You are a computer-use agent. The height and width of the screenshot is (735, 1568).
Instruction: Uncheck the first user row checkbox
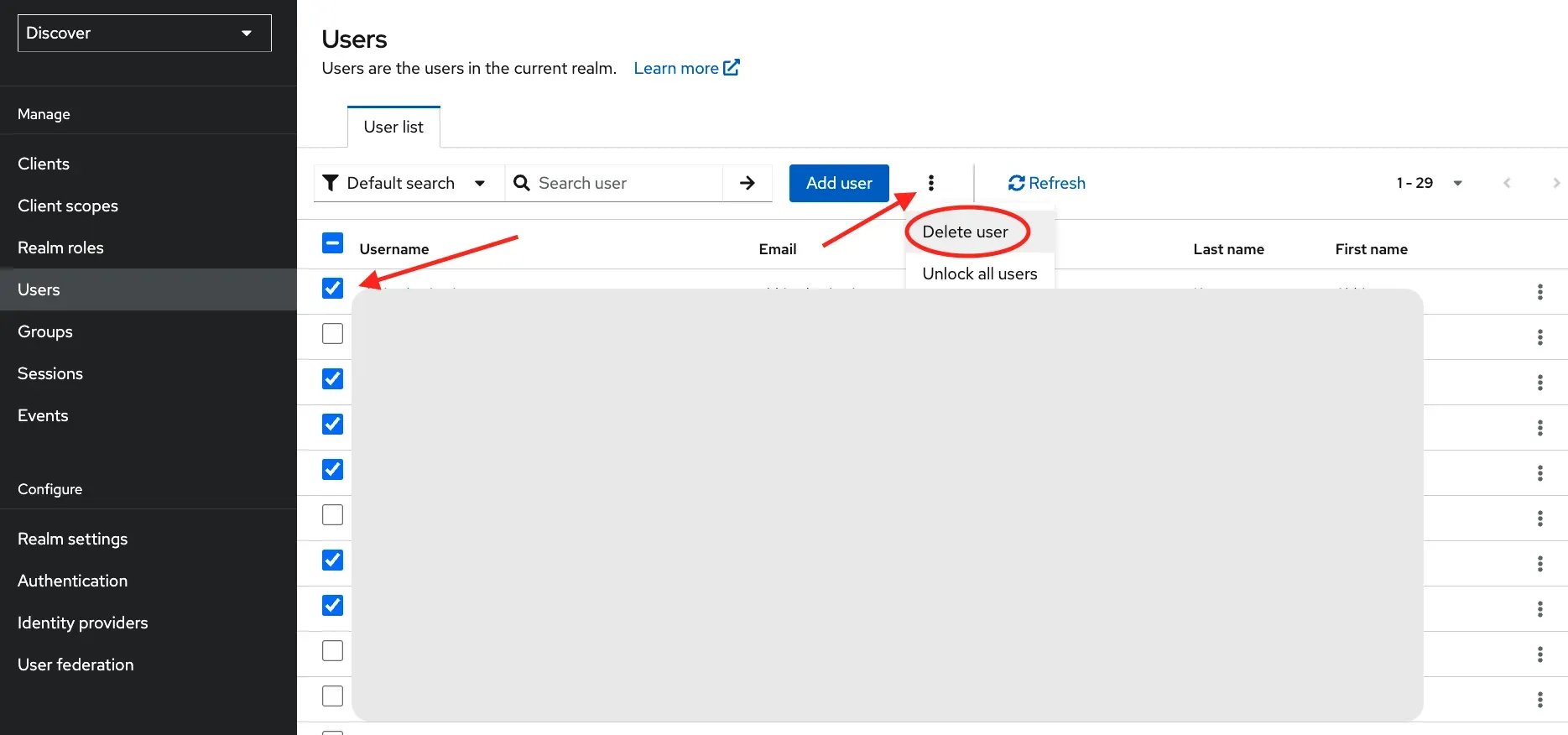[332, 289]
